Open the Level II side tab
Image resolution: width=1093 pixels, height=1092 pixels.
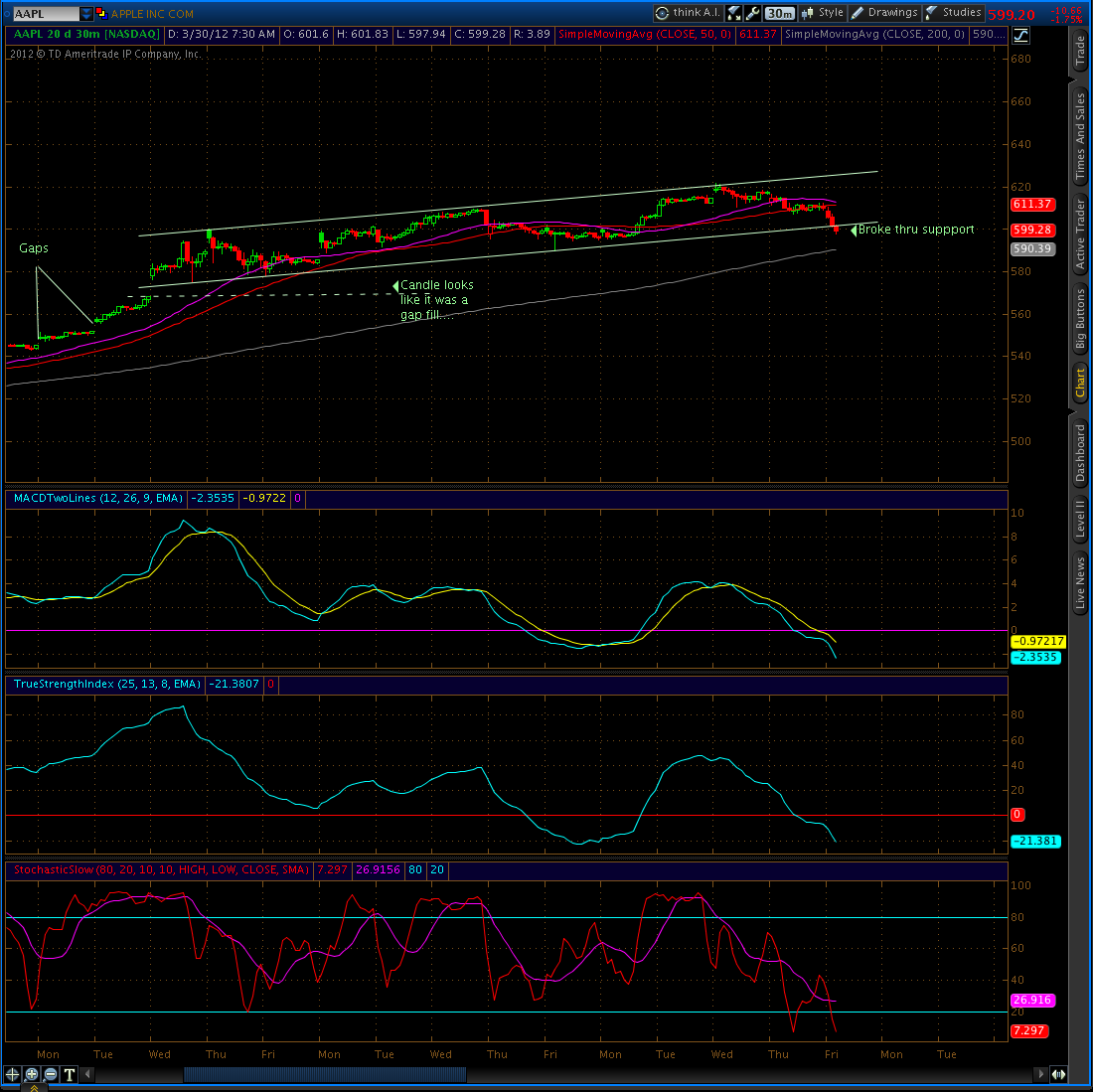1080,519
